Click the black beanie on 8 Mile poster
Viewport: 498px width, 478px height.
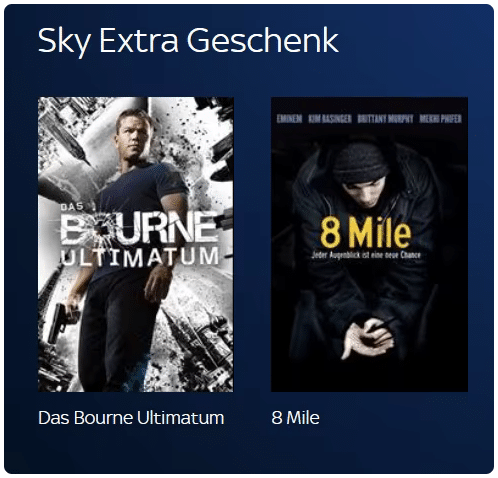pos(361,163)
